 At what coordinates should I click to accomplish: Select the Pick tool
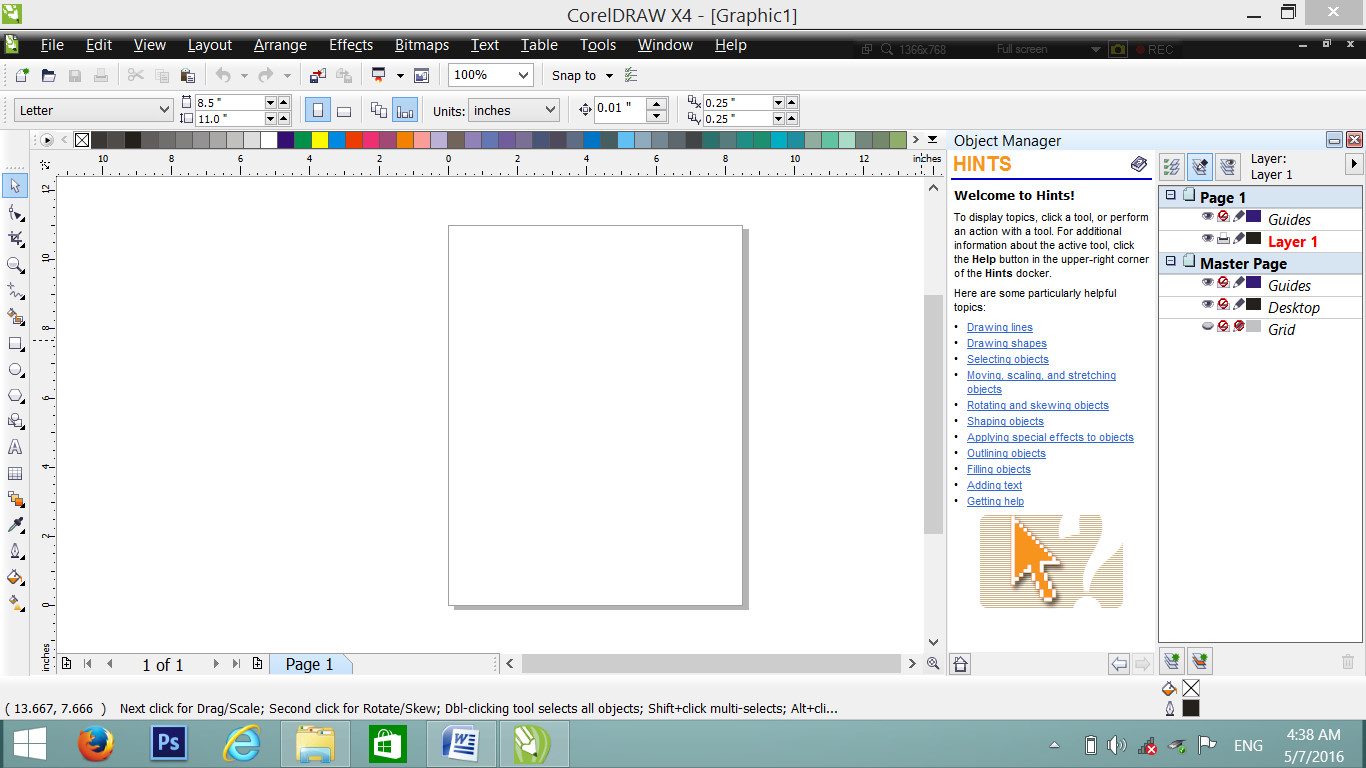15,186
